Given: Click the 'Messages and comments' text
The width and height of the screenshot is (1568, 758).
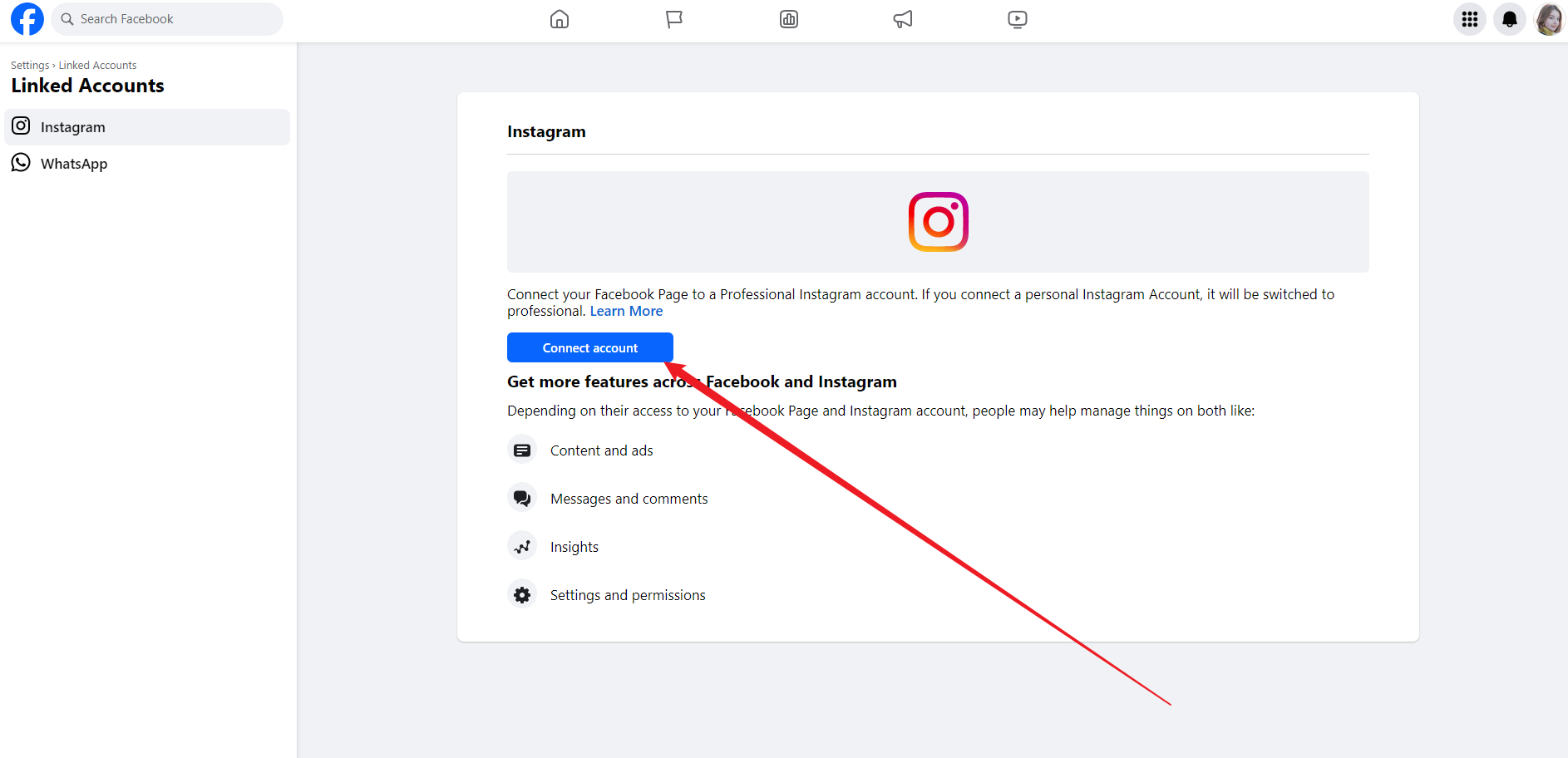Looking at the screenshot, I should click(x=629, y=499).
